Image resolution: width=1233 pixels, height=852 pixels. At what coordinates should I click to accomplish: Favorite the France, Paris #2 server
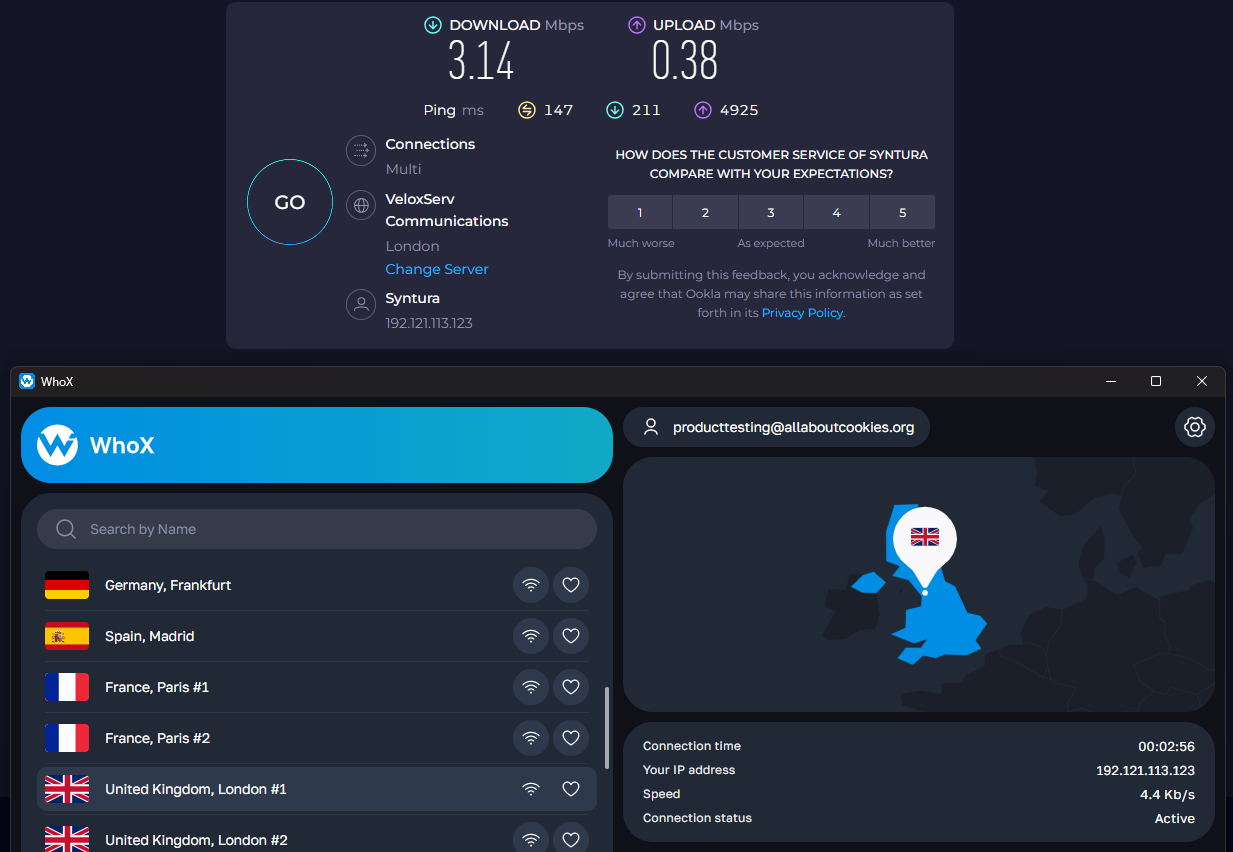[x=571, y=738]
